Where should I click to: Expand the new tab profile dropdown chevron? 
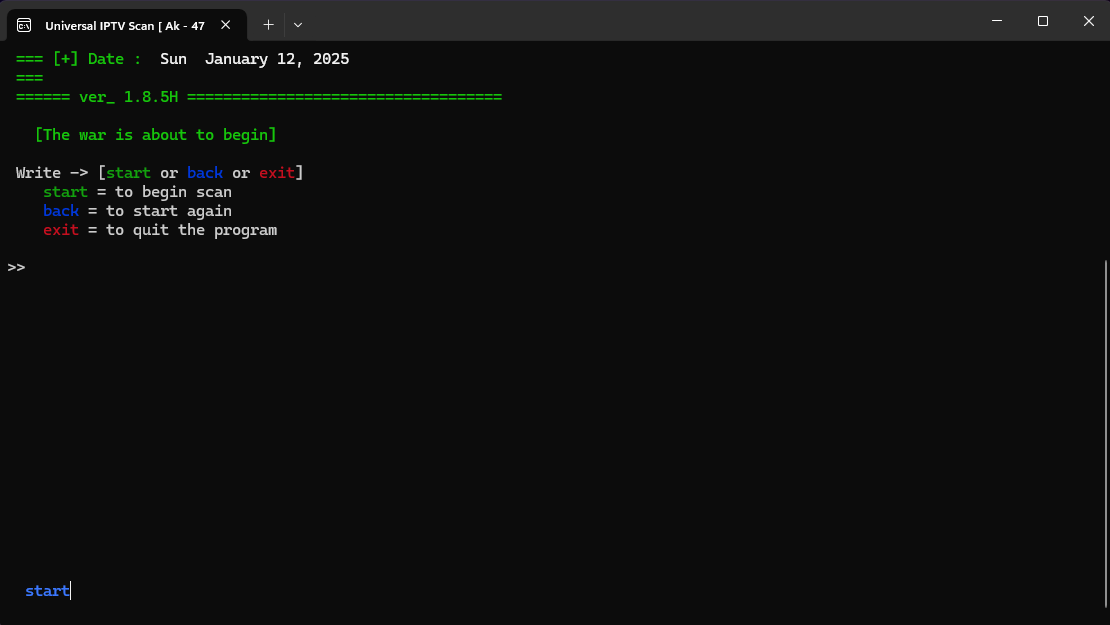point(298,24)
